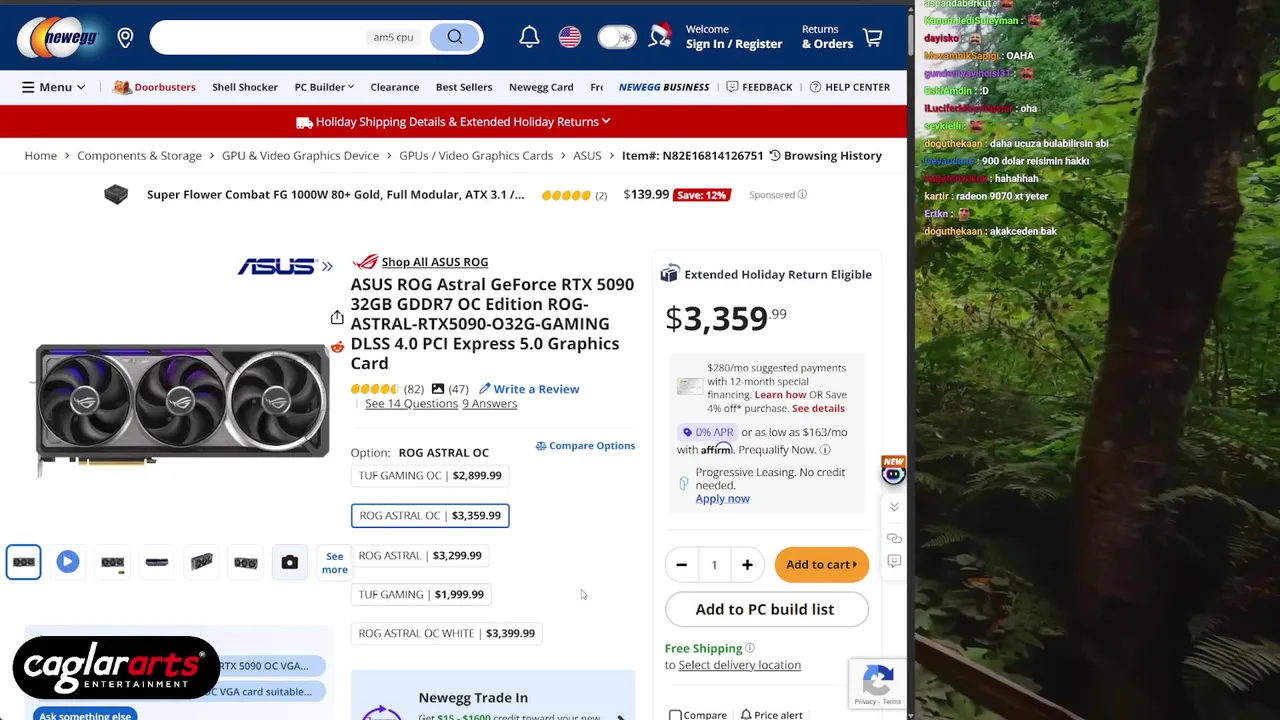Click Add to PC build list
1280x720 pixels.
coord(765,609)
